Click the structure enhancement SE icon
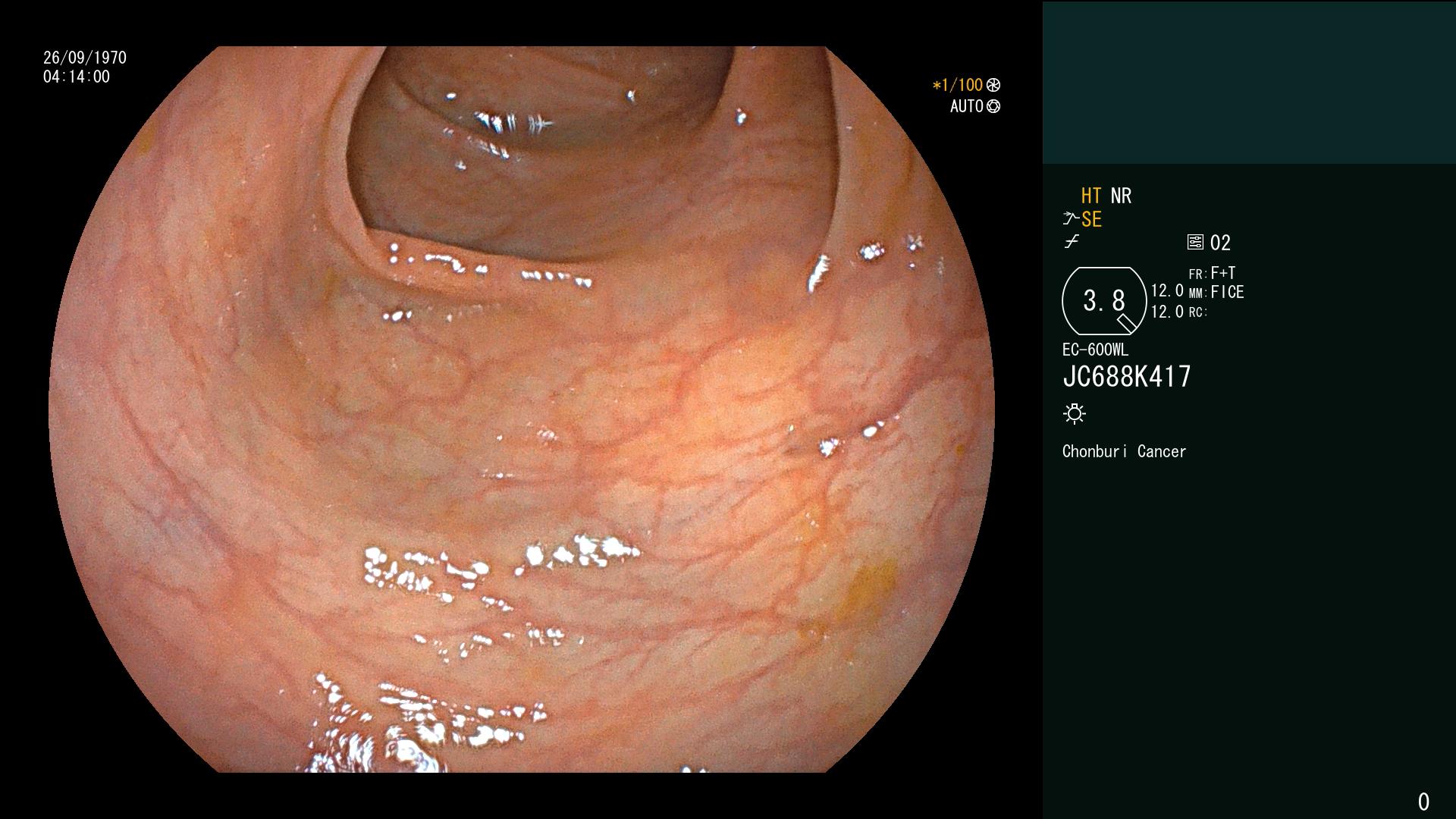This screenshot has width=1456, height=819. pos(1083,219)
